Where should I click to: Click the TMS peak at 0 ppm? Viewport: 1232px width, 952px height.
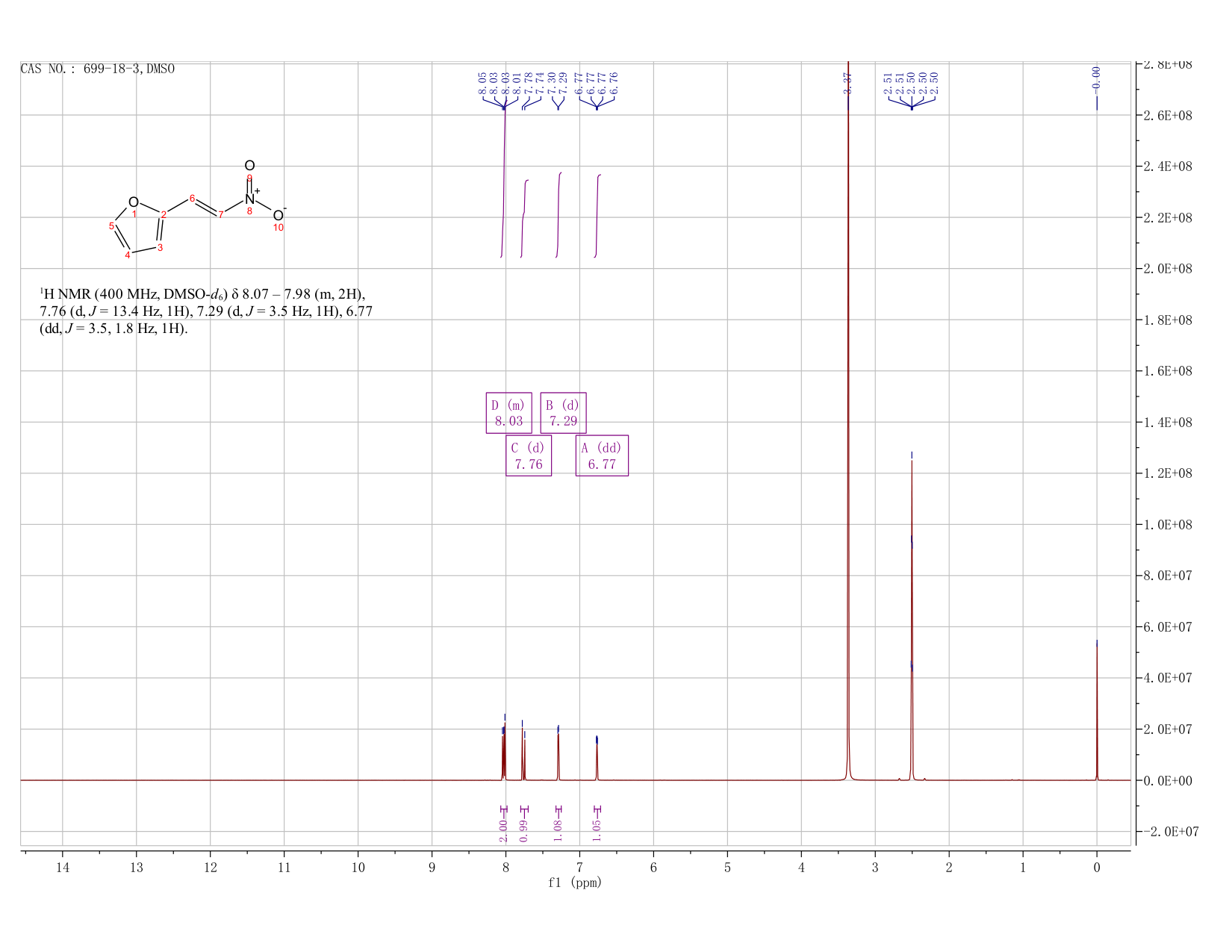(1096, 709)
